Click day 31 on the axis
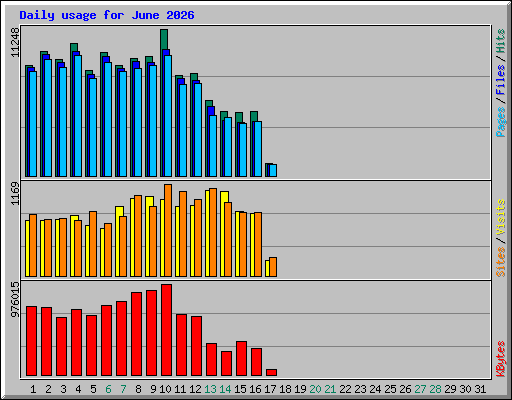This screenshot has width=512, height=400. click(x=480, y=389)
